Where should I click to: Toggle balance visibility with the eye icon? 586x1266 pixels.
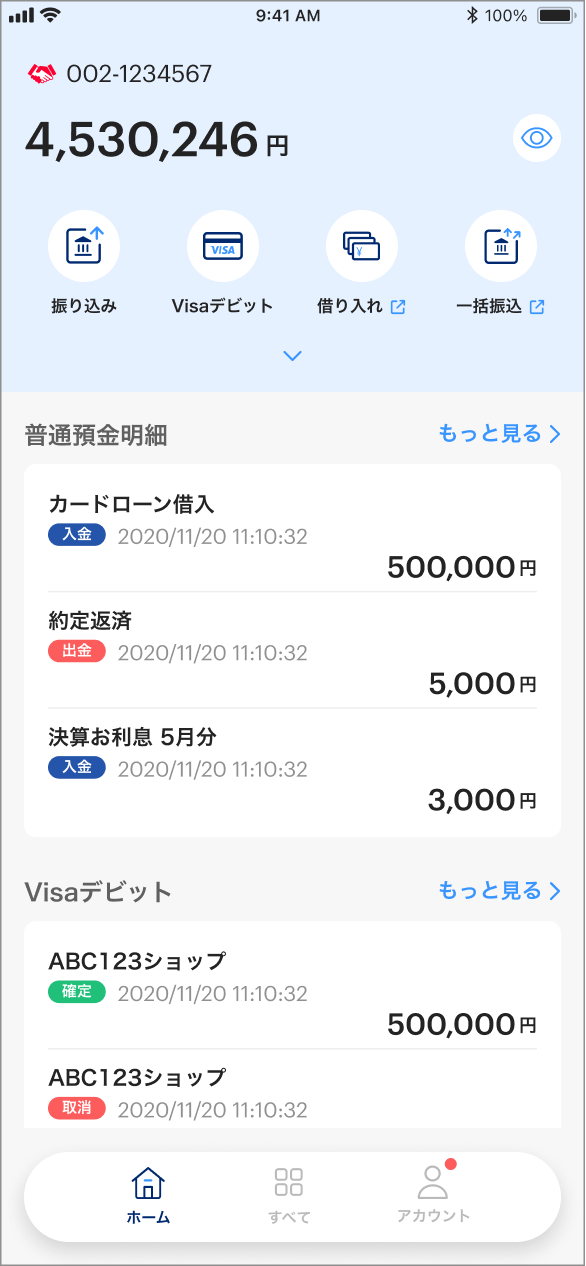tap(537, 138)
